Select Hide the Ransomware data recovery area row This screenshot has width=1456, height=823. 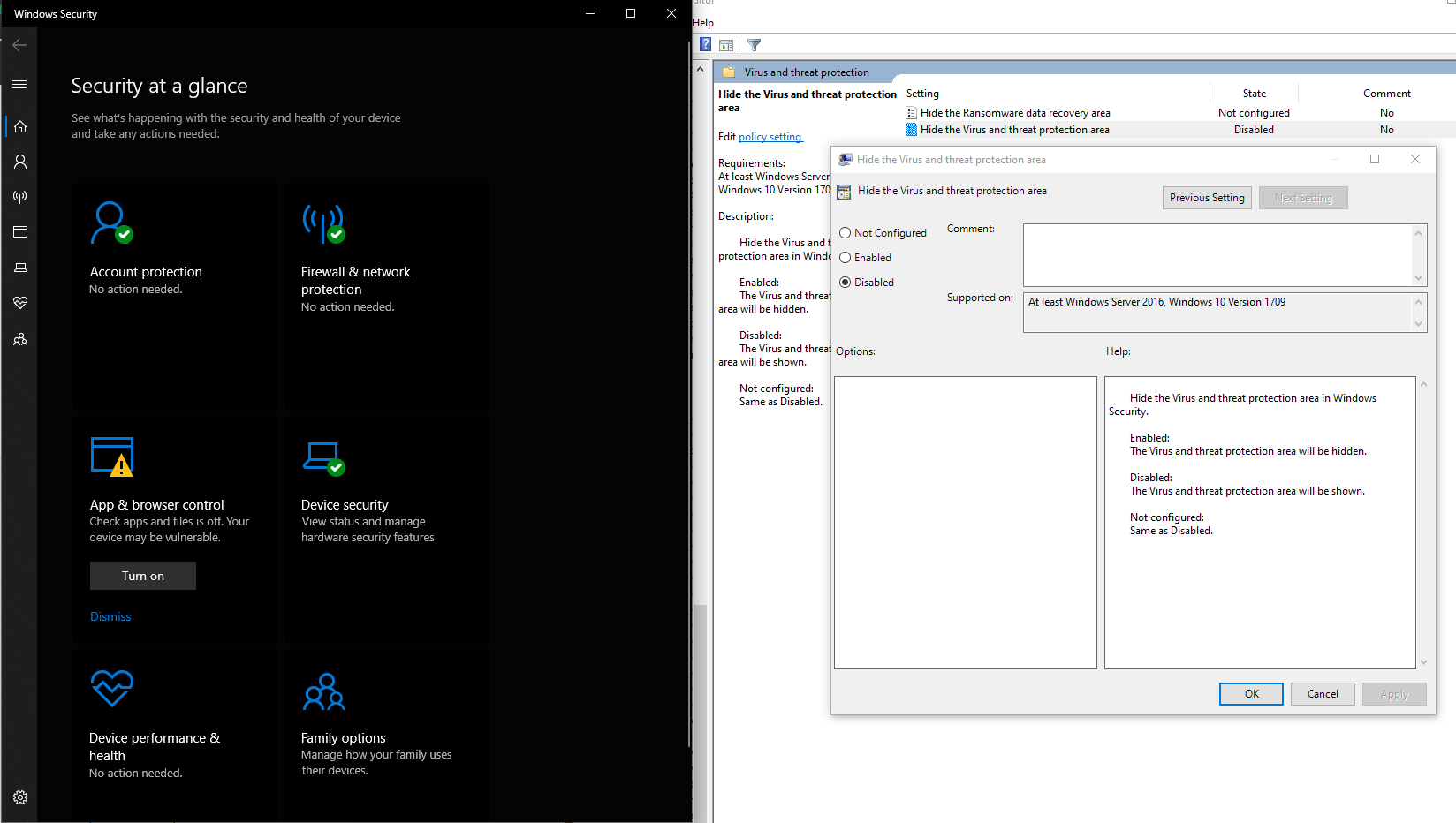(1179, 113)
